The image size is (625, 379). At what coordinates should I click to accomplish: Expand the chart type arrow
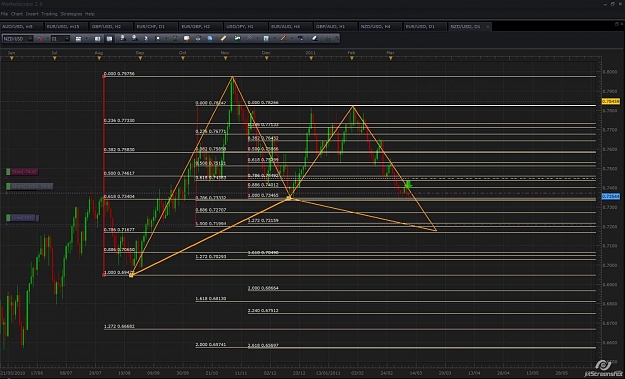coord(86,39)
